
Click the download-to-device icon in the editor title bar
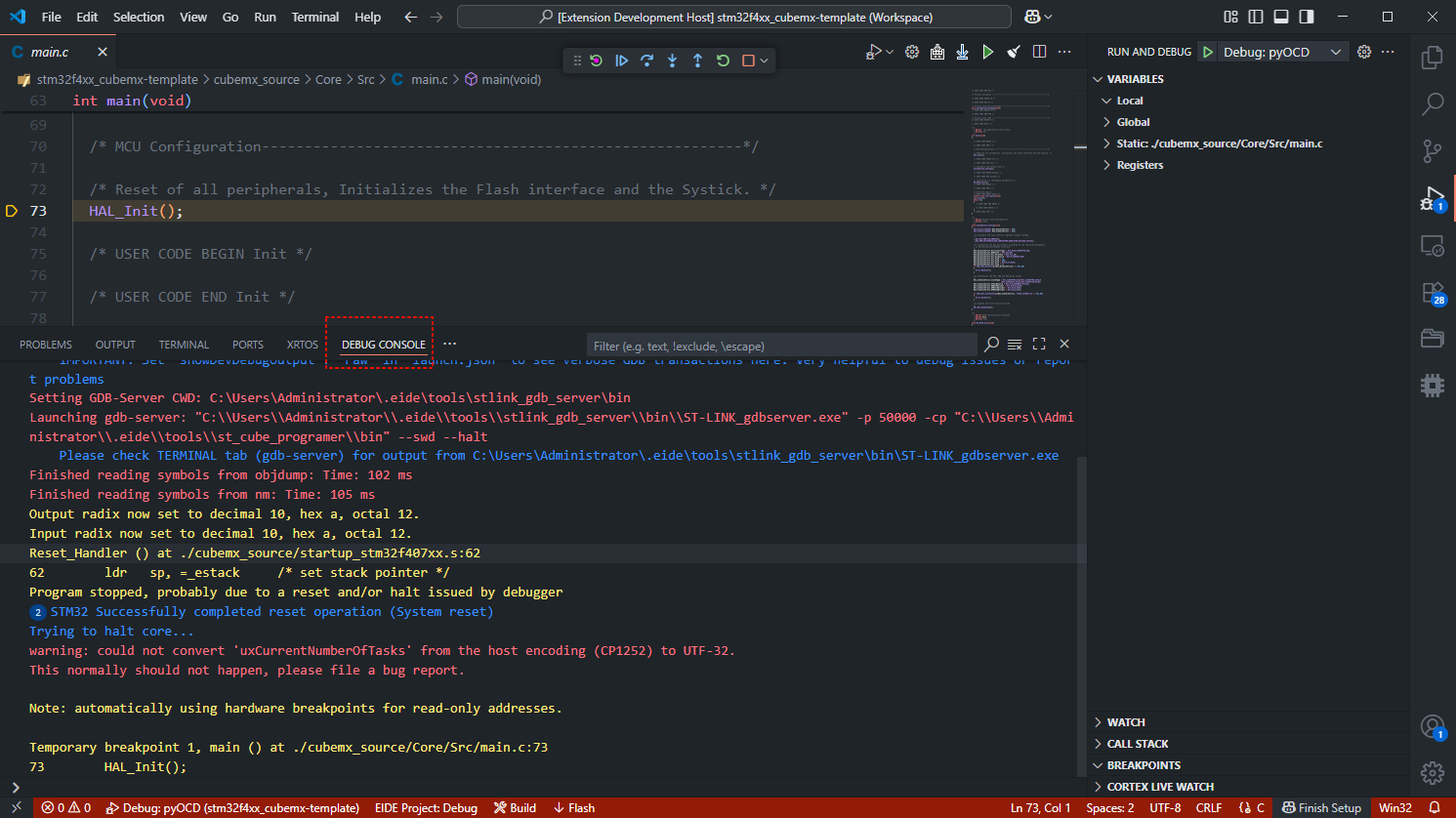point(962,52)
